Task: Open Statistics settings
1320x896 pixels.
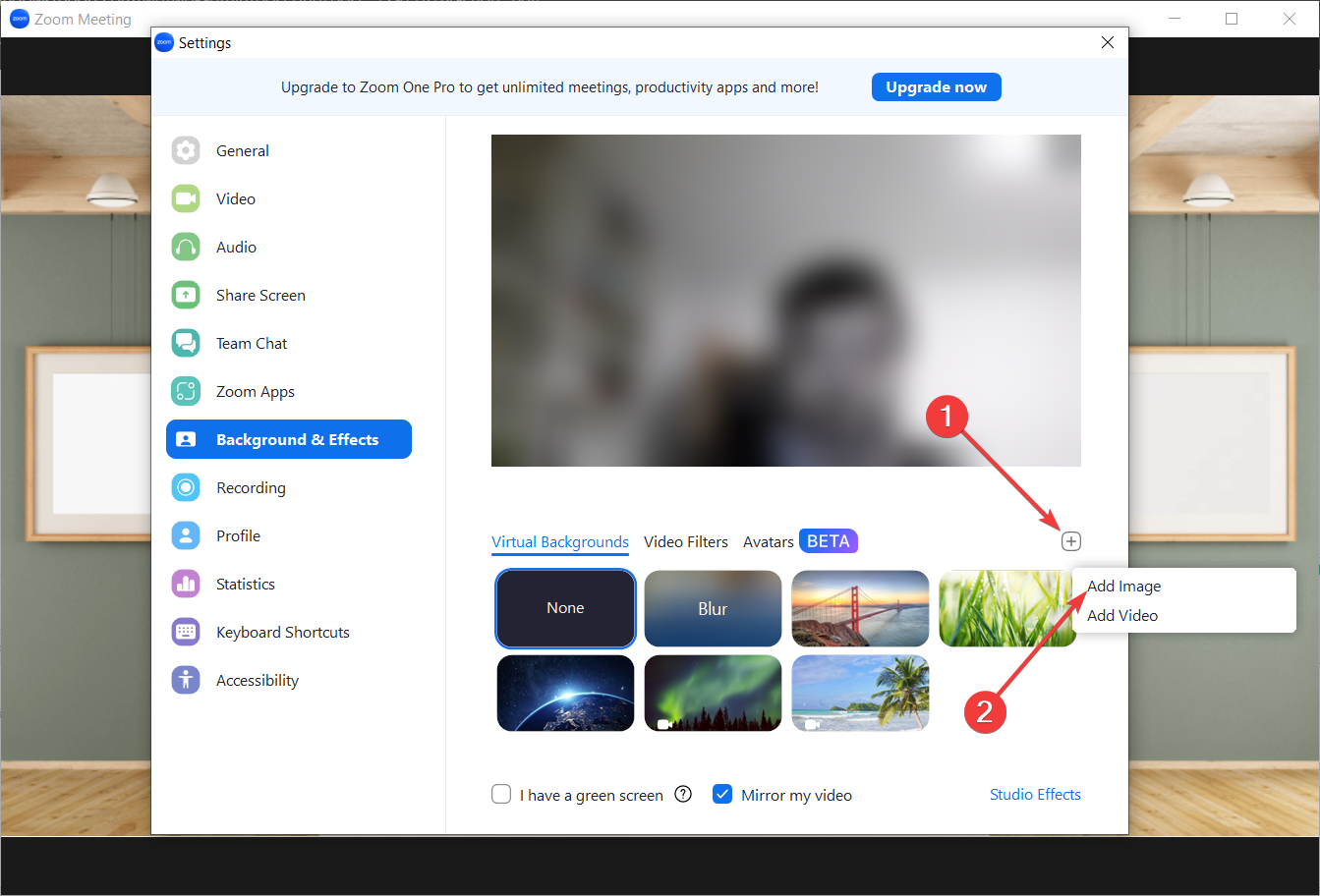Action: point(289,584)
